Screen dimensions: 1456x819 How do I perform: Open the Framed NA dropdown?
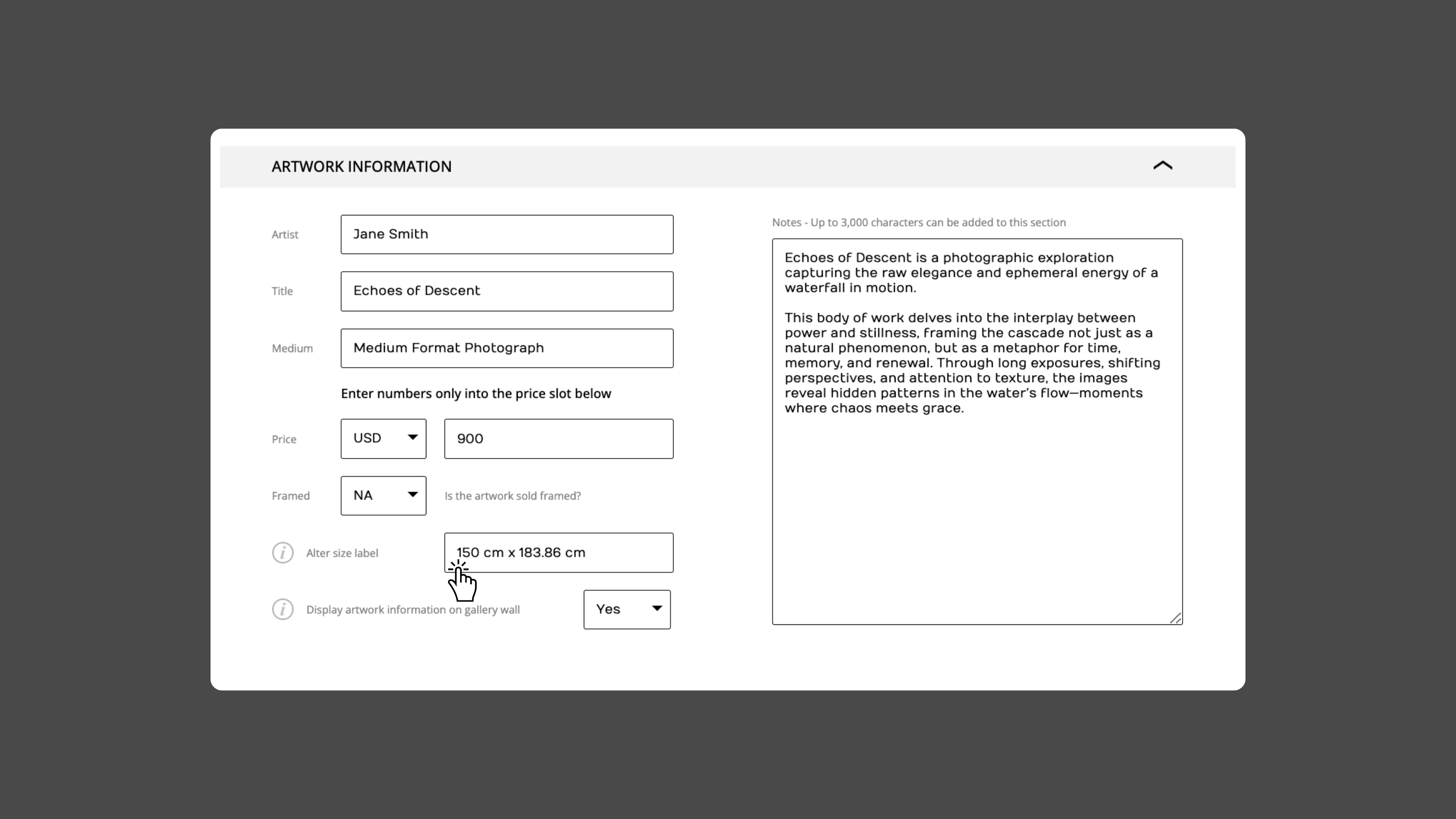(383, 496)
